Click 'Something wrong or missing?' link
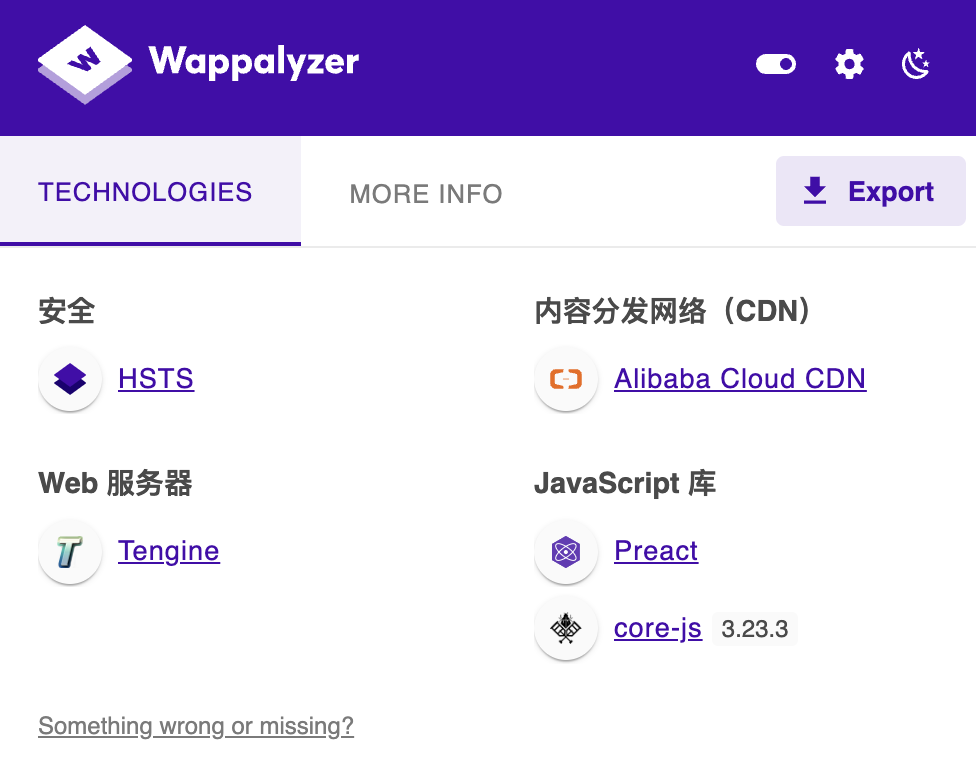 [196, 726]
